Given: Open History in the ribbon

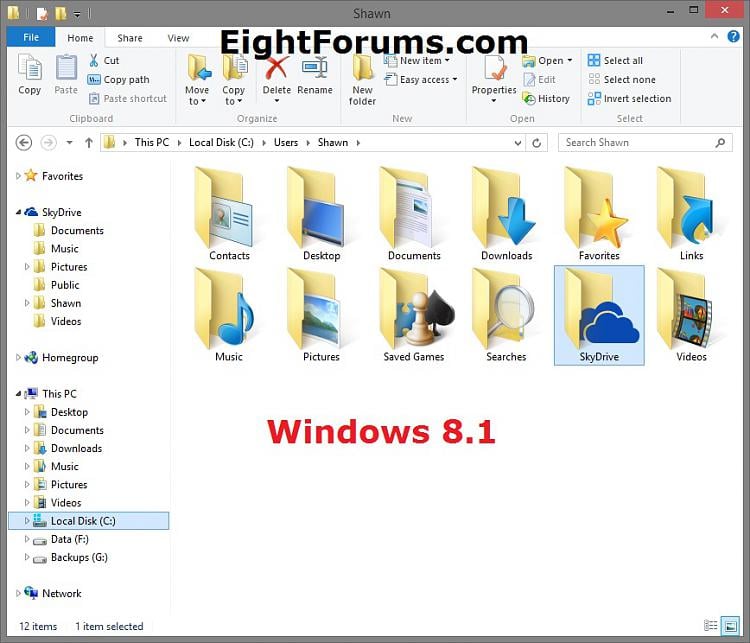Looking at the screenshot, I should click(546, 99).
